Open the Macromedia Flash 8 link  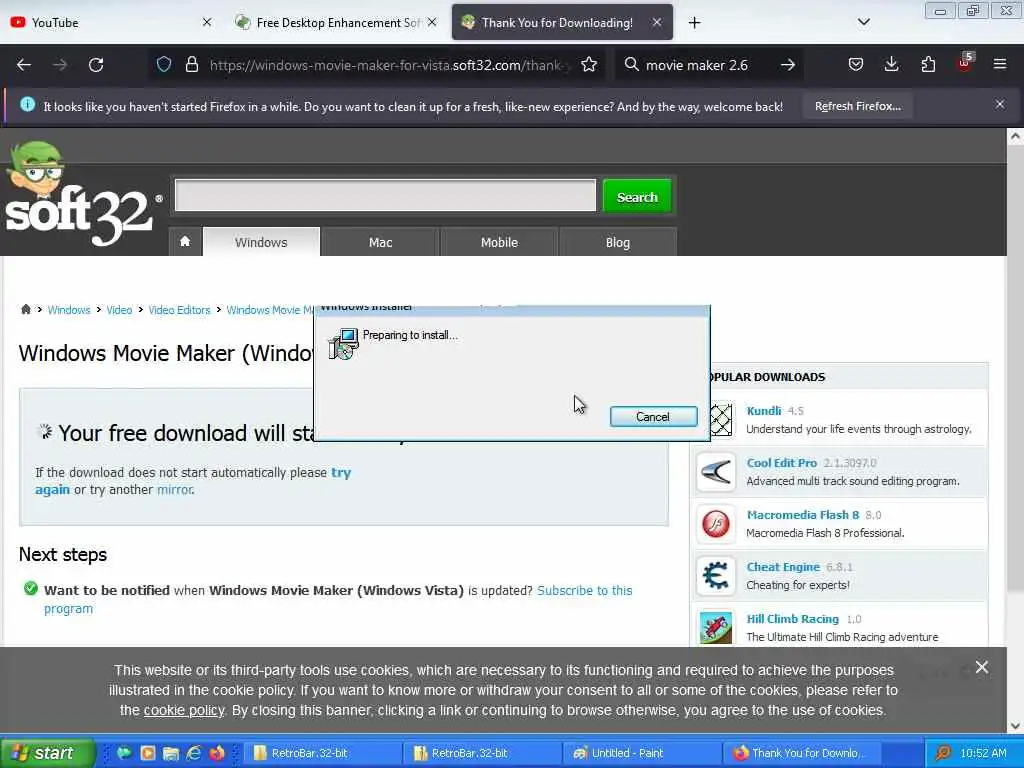click(x=803, y=515)
